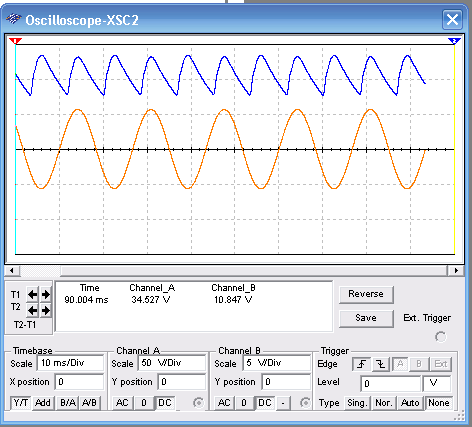Move T1 cursor right arrow

point(46,294)
